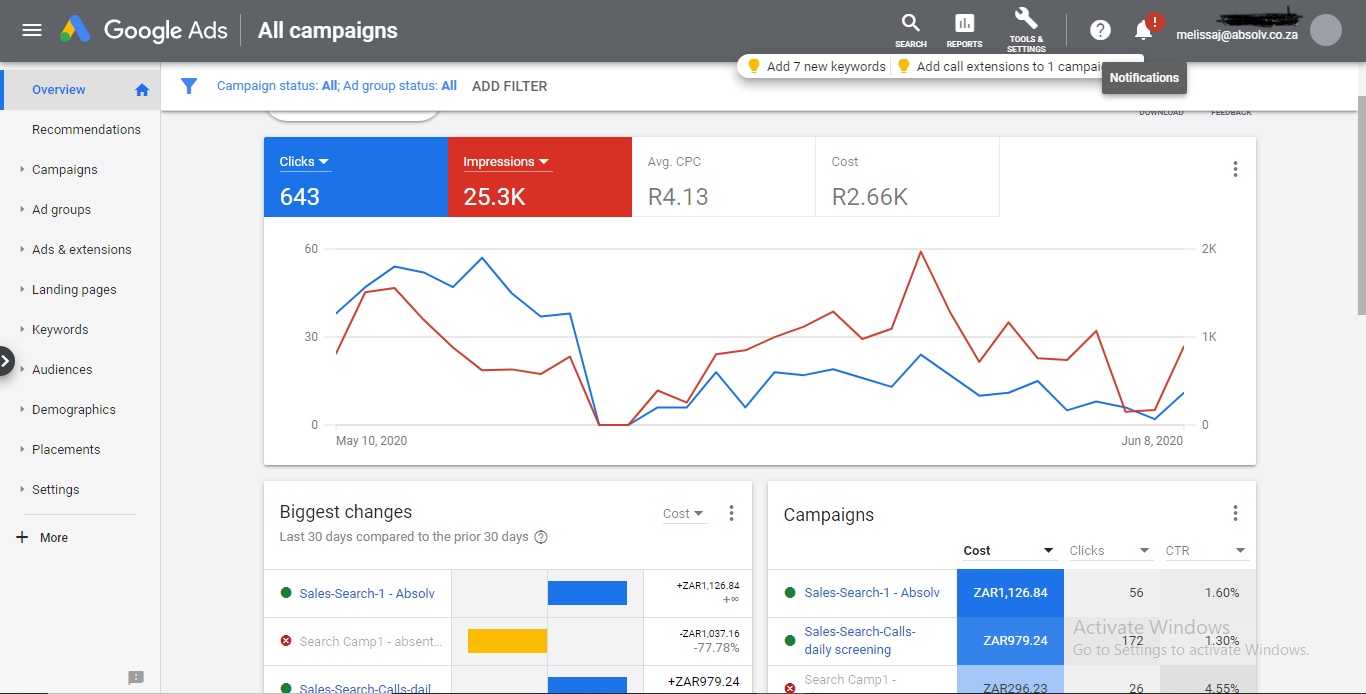Click the Help question mark icon

tap(1100, 30)
